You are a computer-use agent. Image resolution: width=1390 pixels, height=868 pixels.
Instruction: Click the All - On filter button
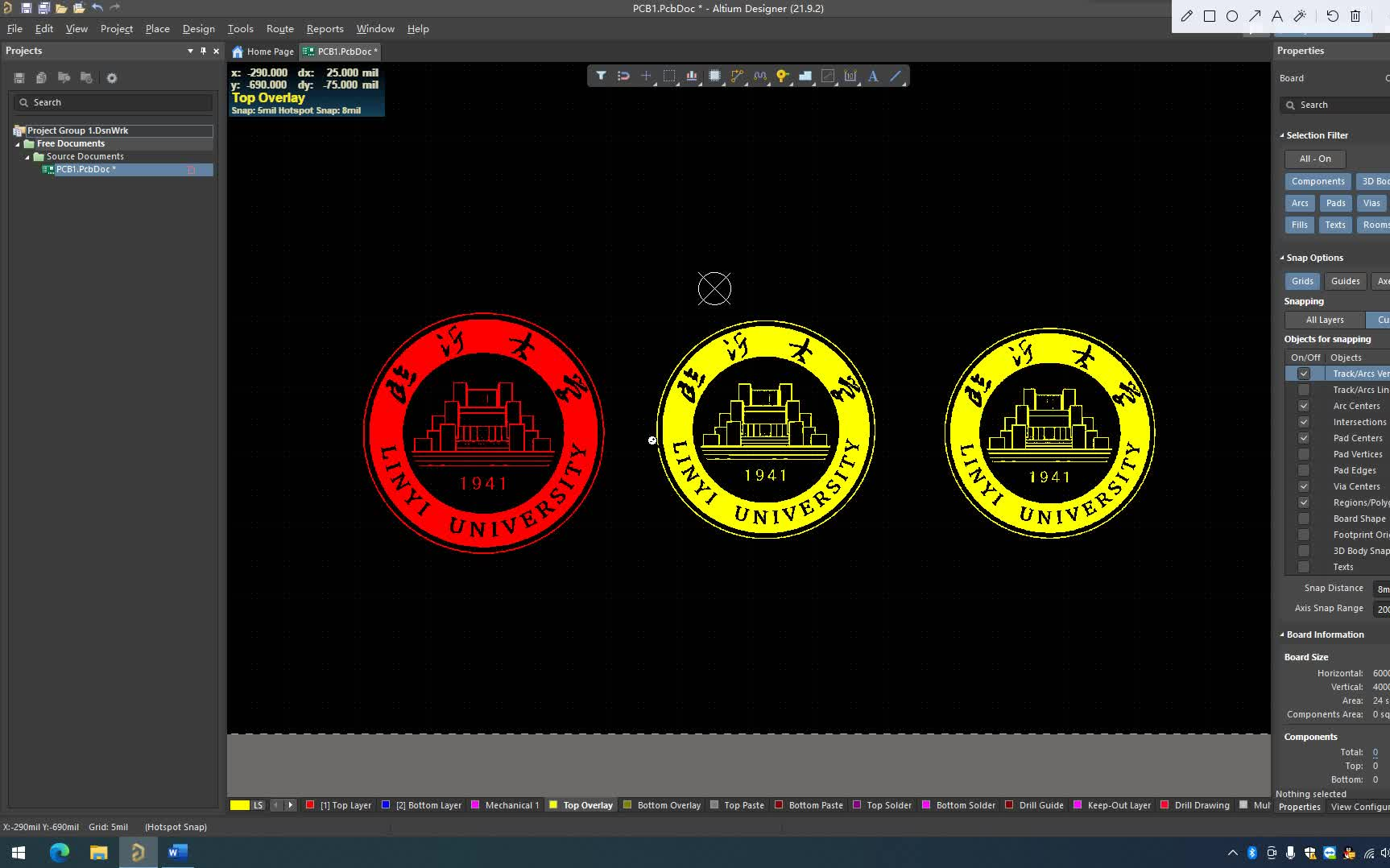[x=1314, y=159]
